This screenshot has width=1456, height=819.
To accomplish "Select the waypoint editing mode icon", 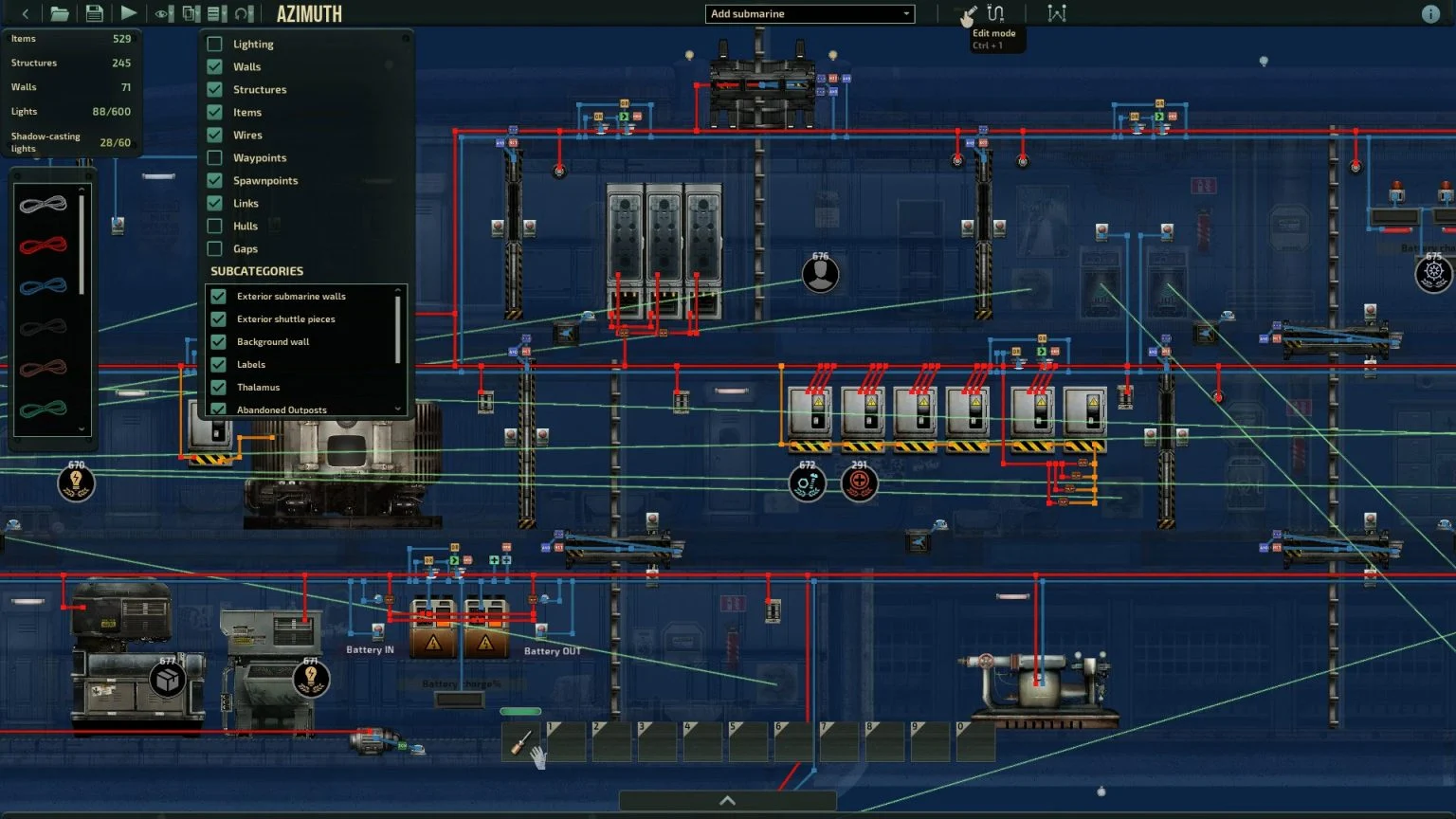I will tap(1056, 13).
